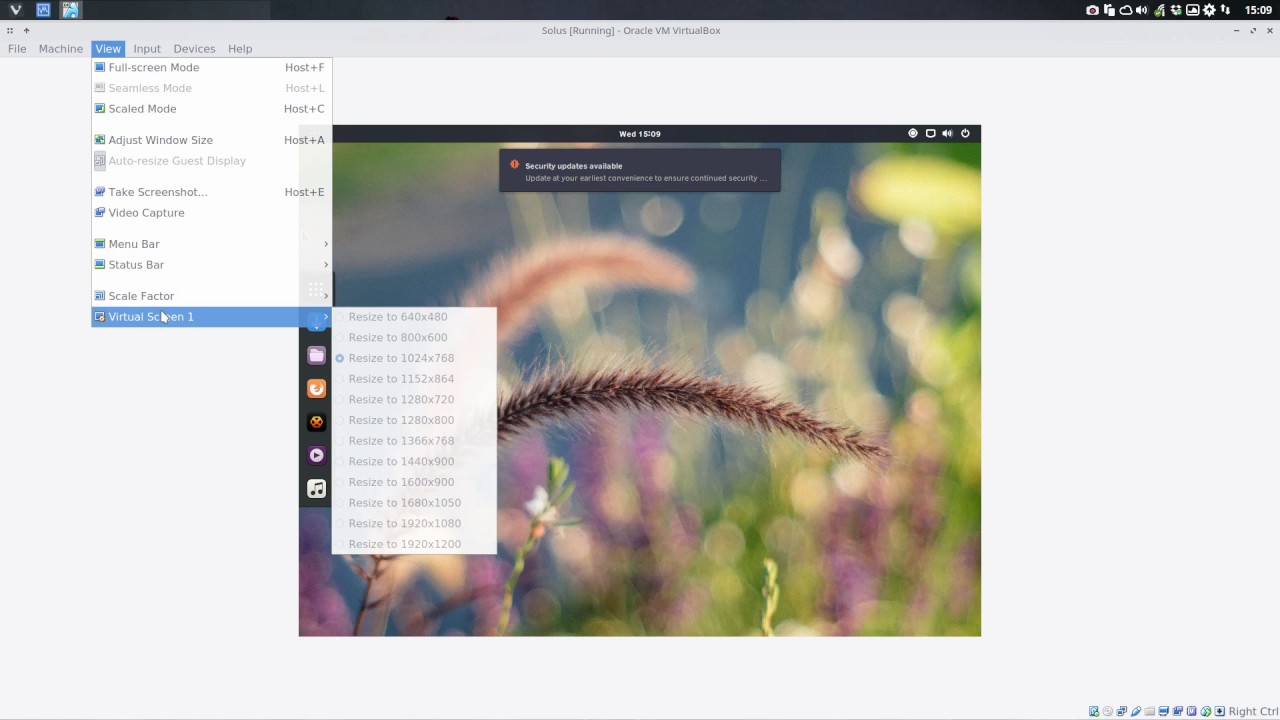Launch the video player from guest dock
Image resolution: width=1280 pixels, height=720 pixels.
coord(316,455)
